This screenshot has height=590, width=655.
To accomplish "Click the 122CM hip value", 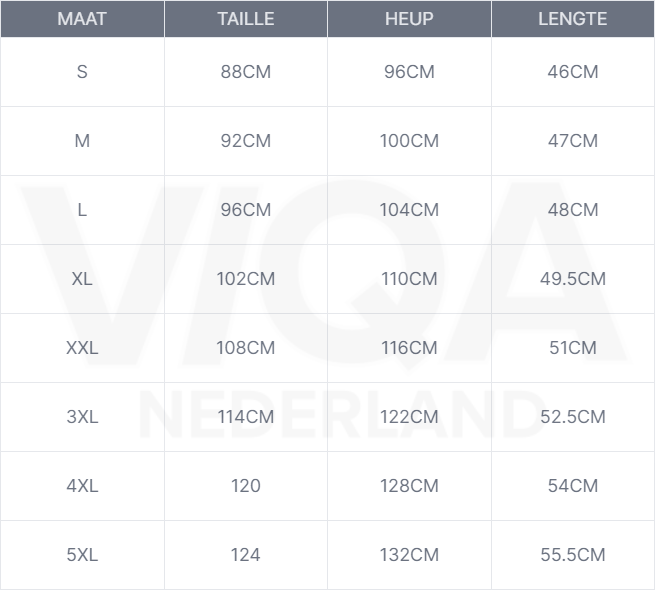I will 409,417.
